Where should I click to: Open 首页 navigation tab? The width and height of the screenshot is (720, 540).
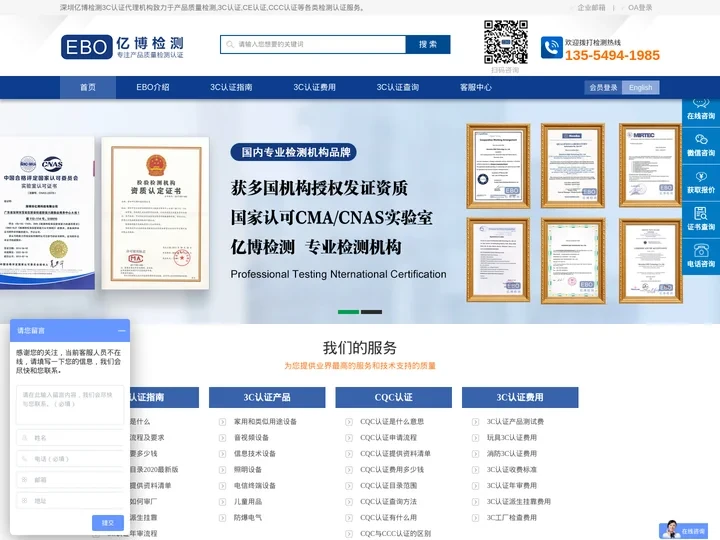88,87
